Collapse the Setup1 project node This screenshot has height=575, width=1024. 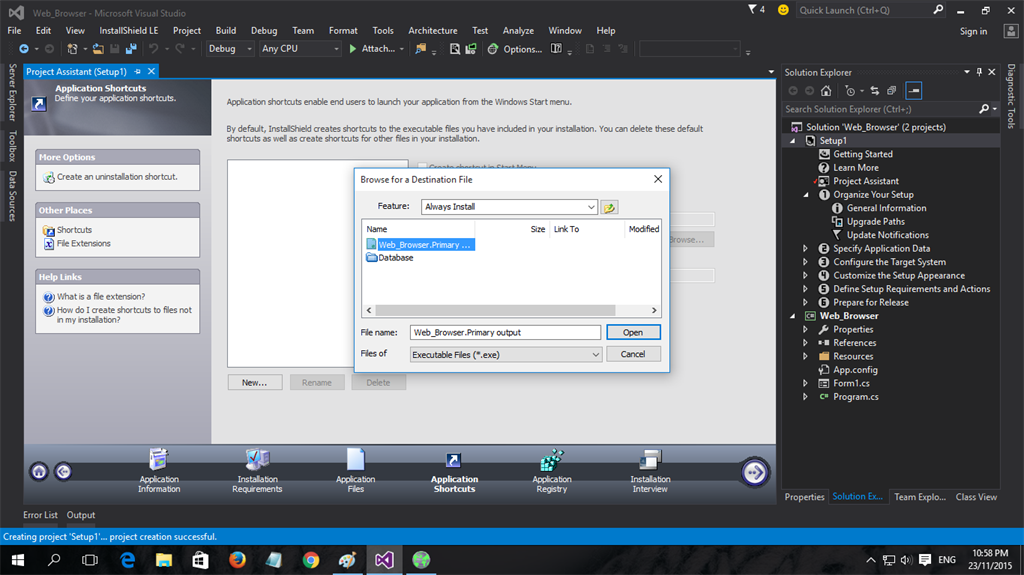pos(793,141)
